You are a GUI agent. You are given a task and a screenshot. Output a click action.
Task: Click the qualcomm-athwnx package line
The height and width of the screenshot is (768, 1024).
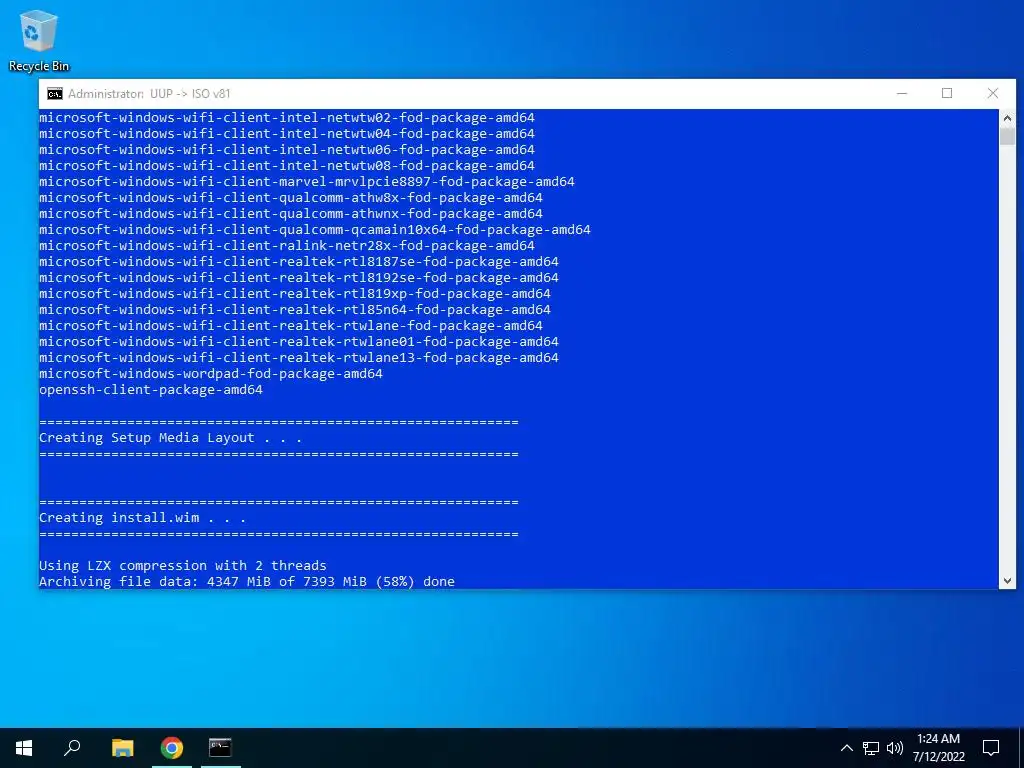(291, 214)
